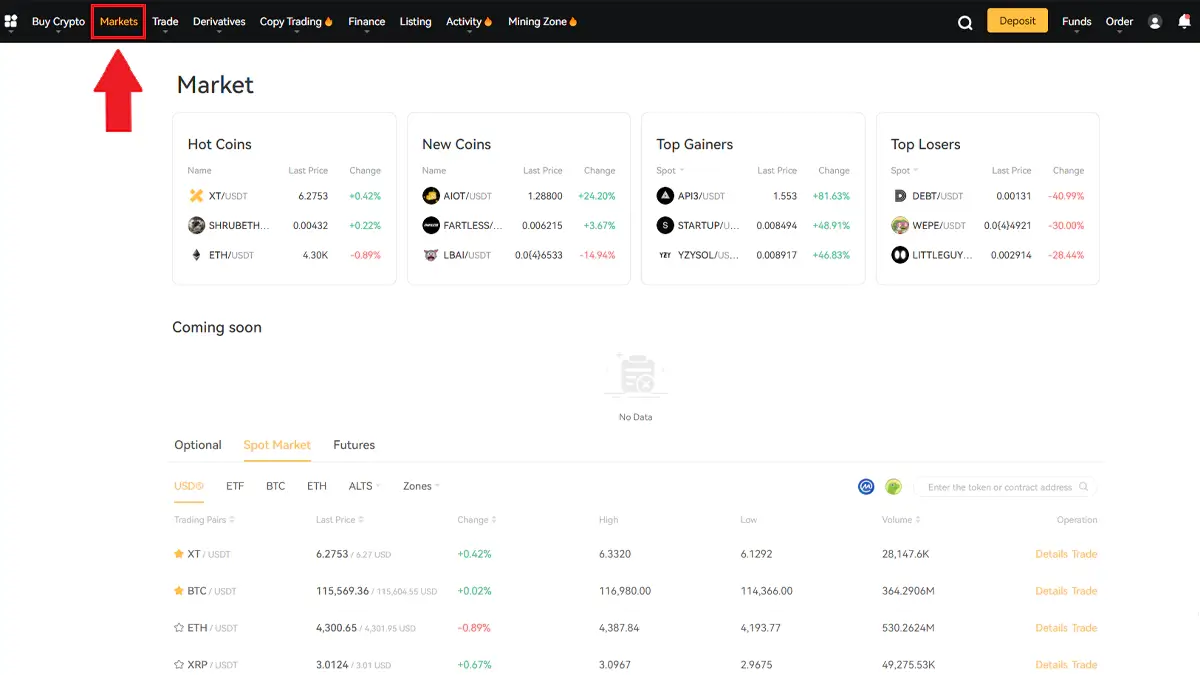The image size is (1200, 675).
Task: Select the ETH market sub-tab
Action: click(317, 486)
